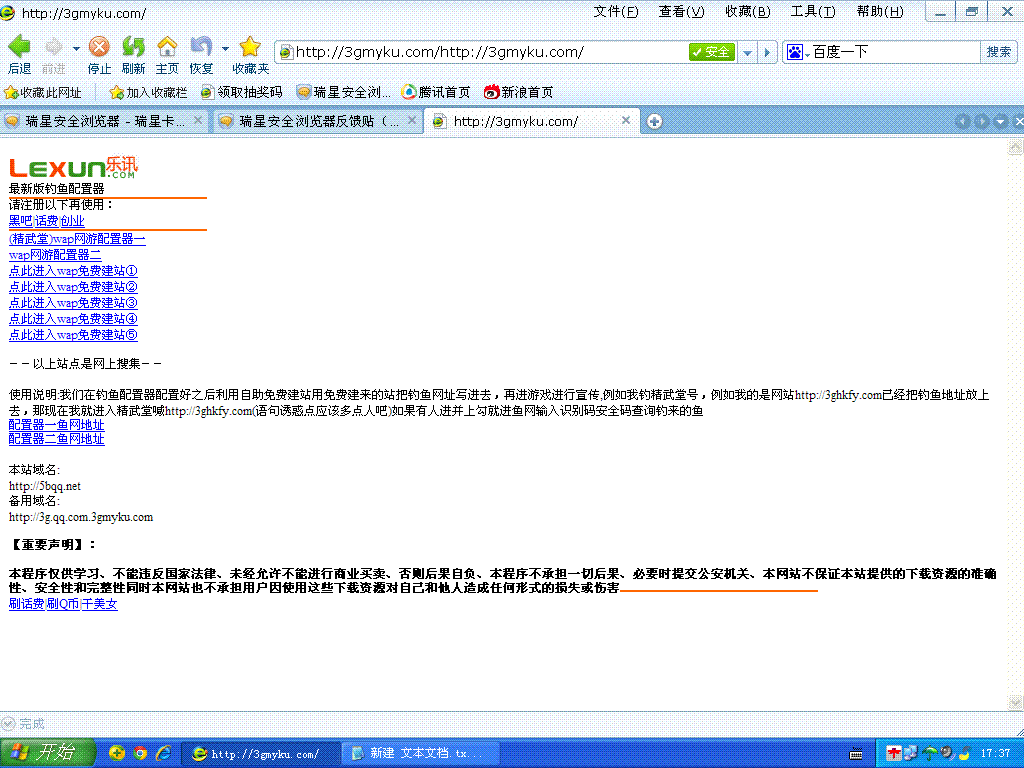Screen dimensions: 1024x768
Task: Open the Restore (恢复) dropdown arrow
Action: [225, 48]
